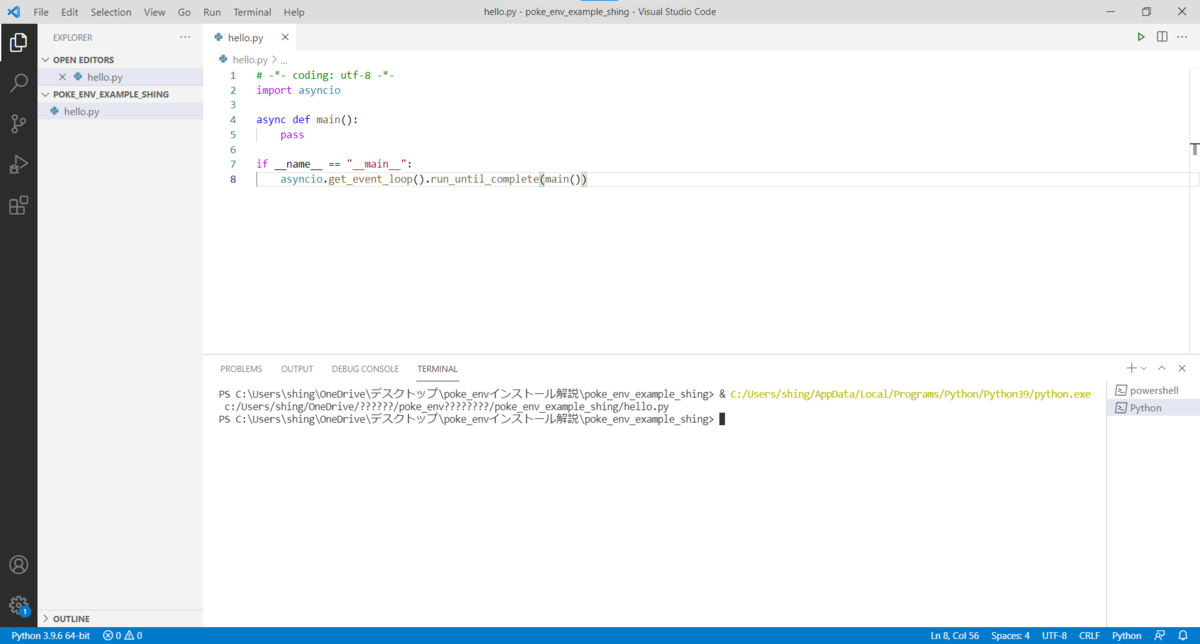Open the Source Control view
The height and width of the screenshot is (644, 1200).
pos(18,124)
